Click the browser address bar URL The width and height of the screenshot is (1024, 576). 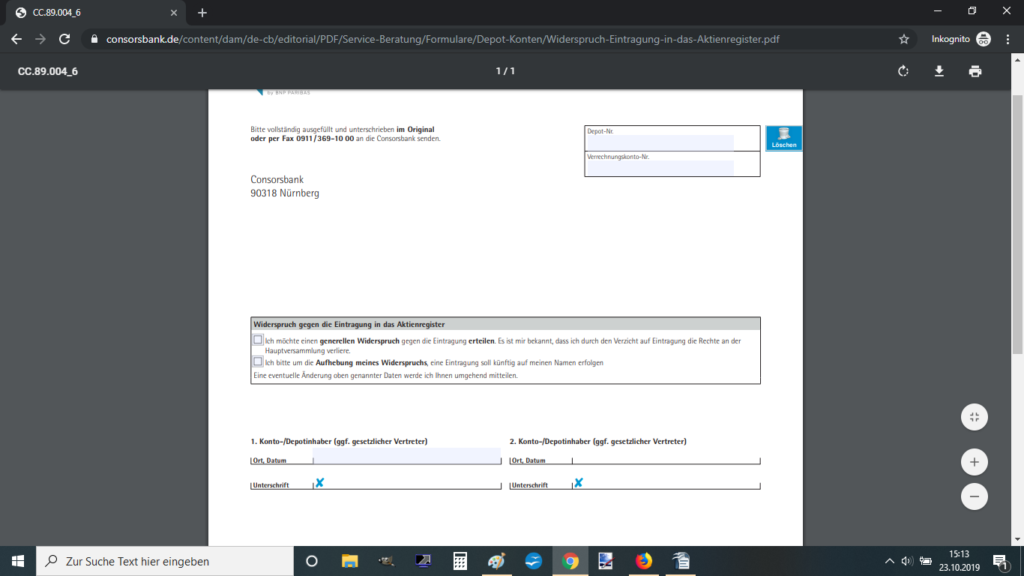443,39
